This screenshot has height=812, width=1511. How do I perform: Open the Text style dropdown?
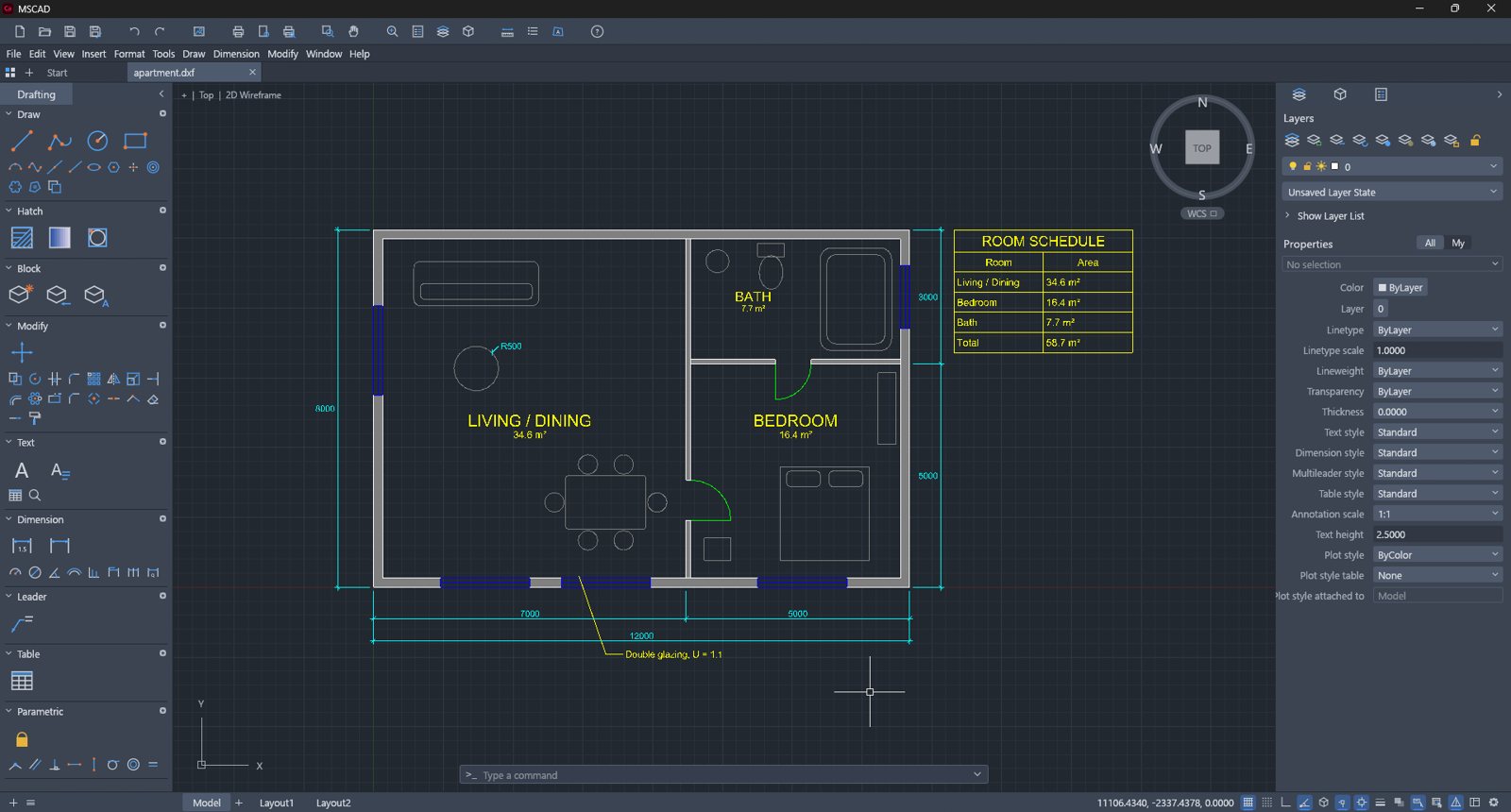click(1437, 432)
